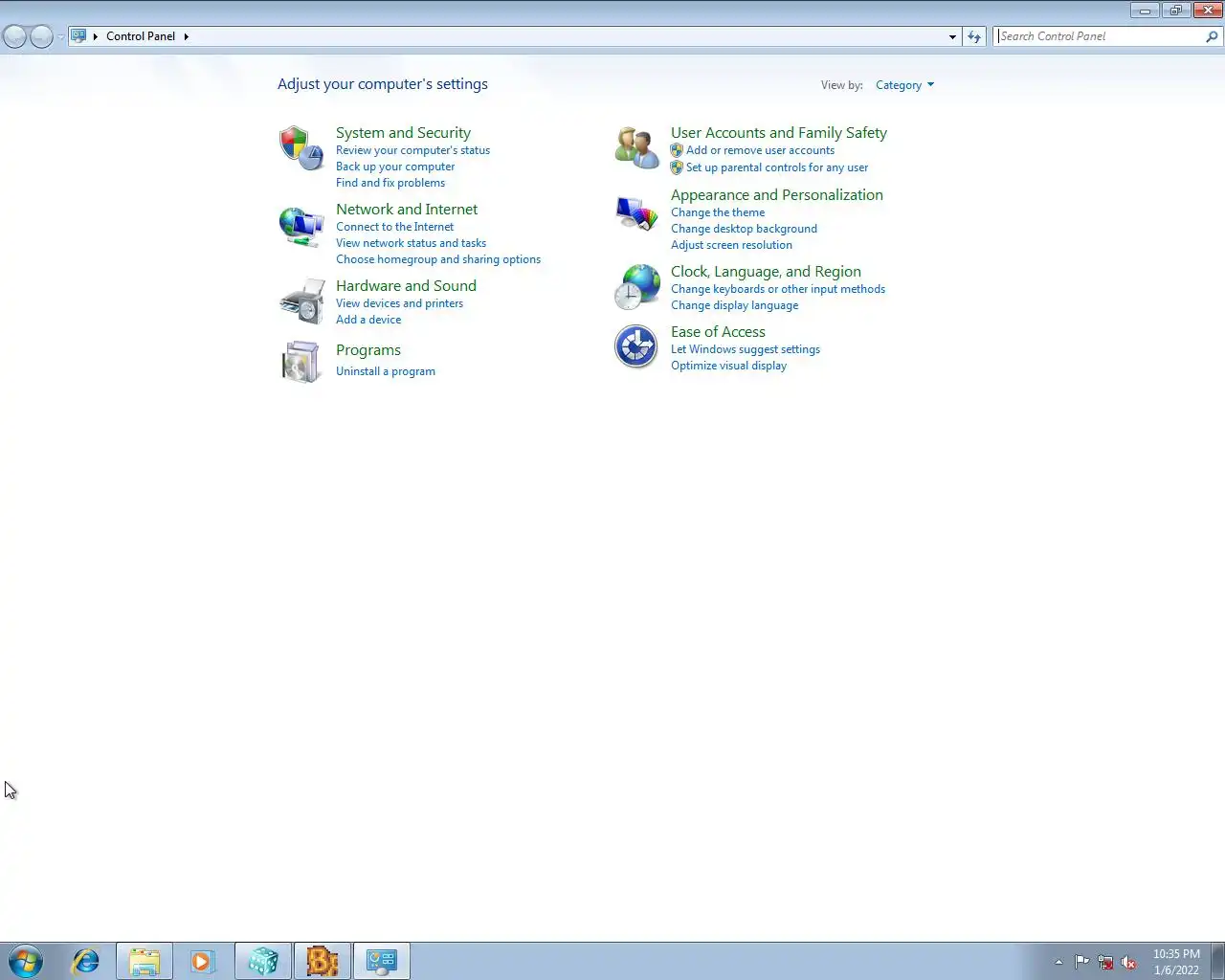Click the Refresh button beside address bar

[974, 36]
